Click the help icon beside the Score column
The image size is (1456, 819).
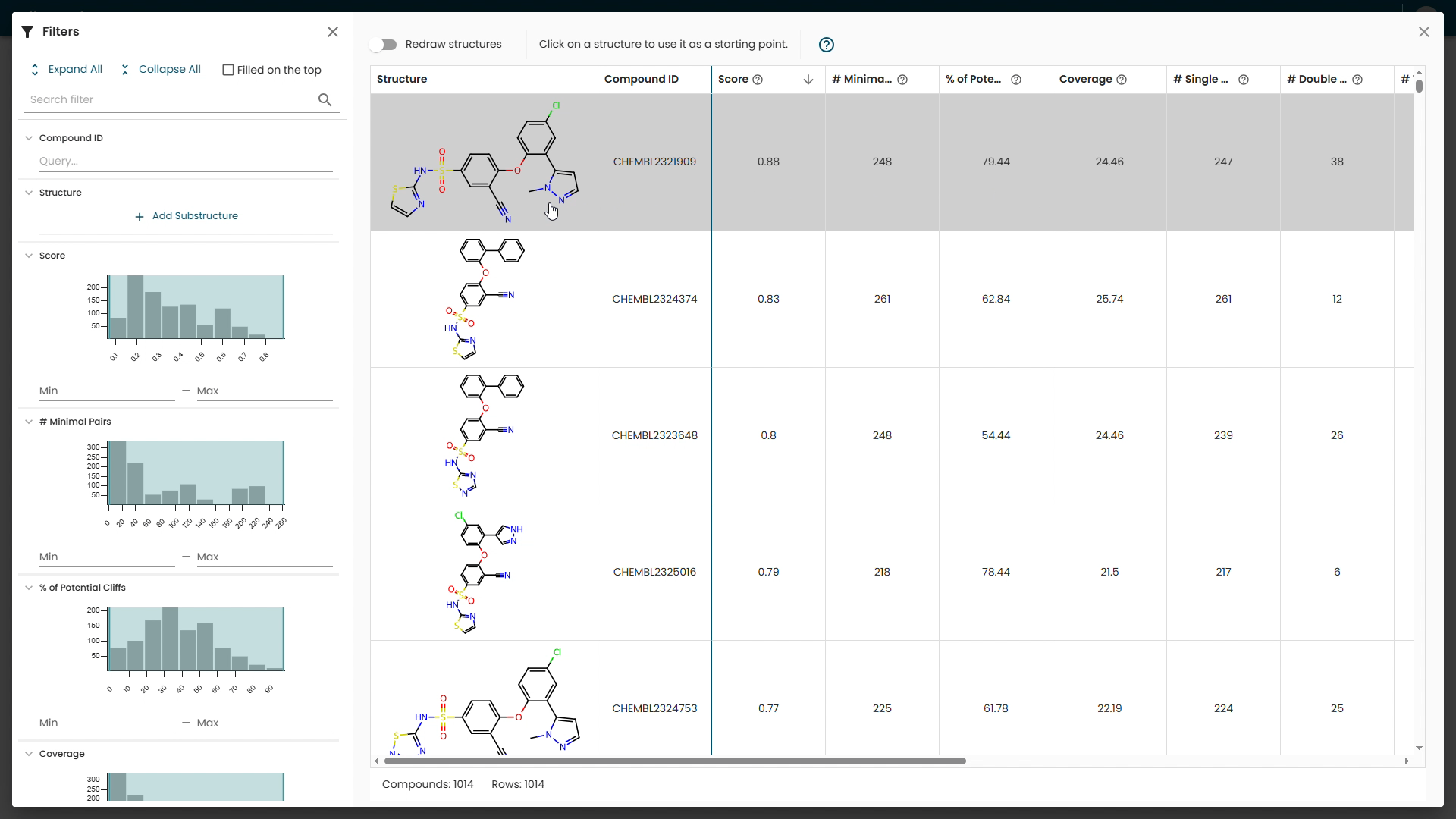757,80
